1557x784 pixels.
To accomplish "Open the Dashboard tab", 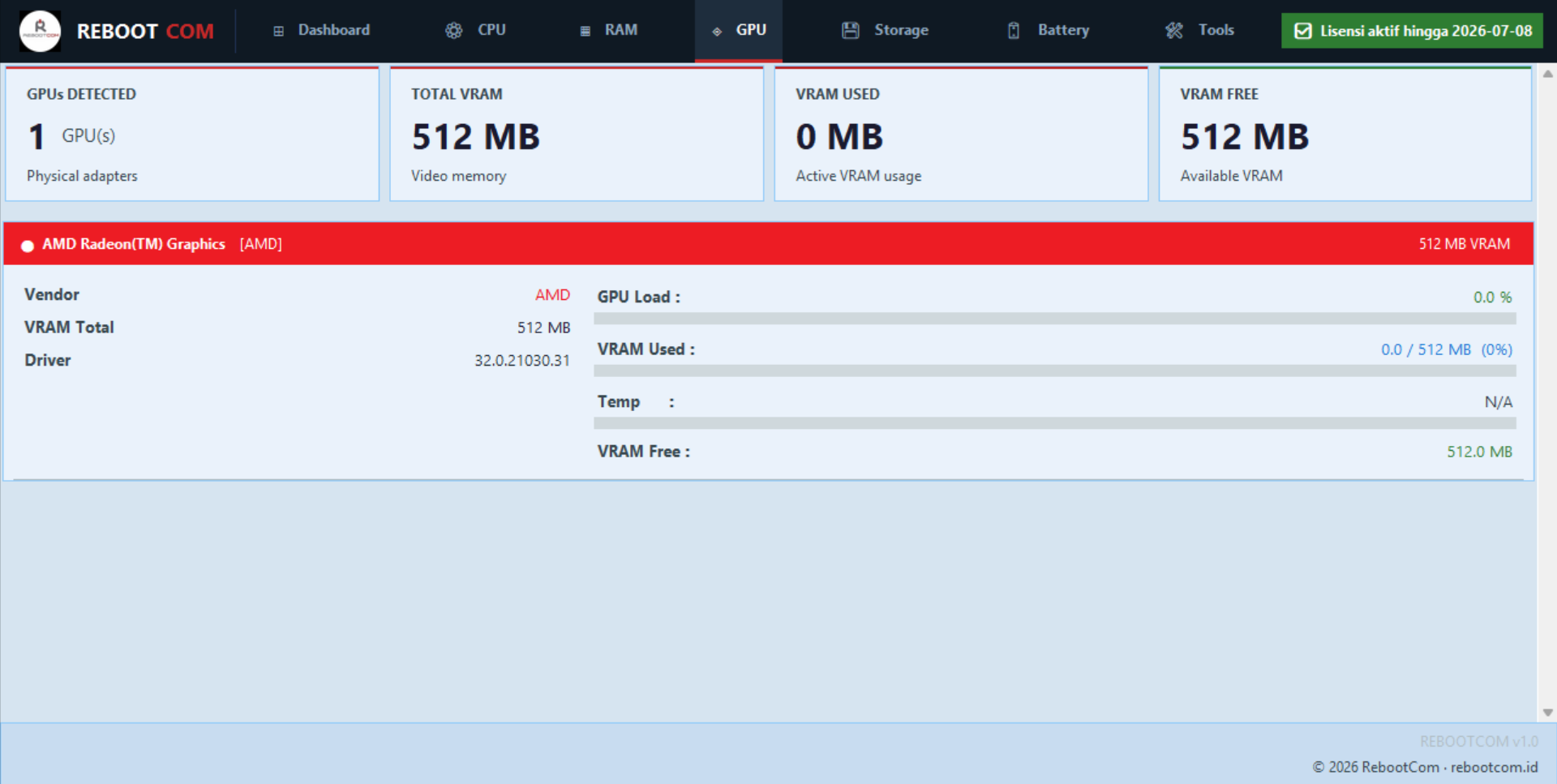I will 321,31.
